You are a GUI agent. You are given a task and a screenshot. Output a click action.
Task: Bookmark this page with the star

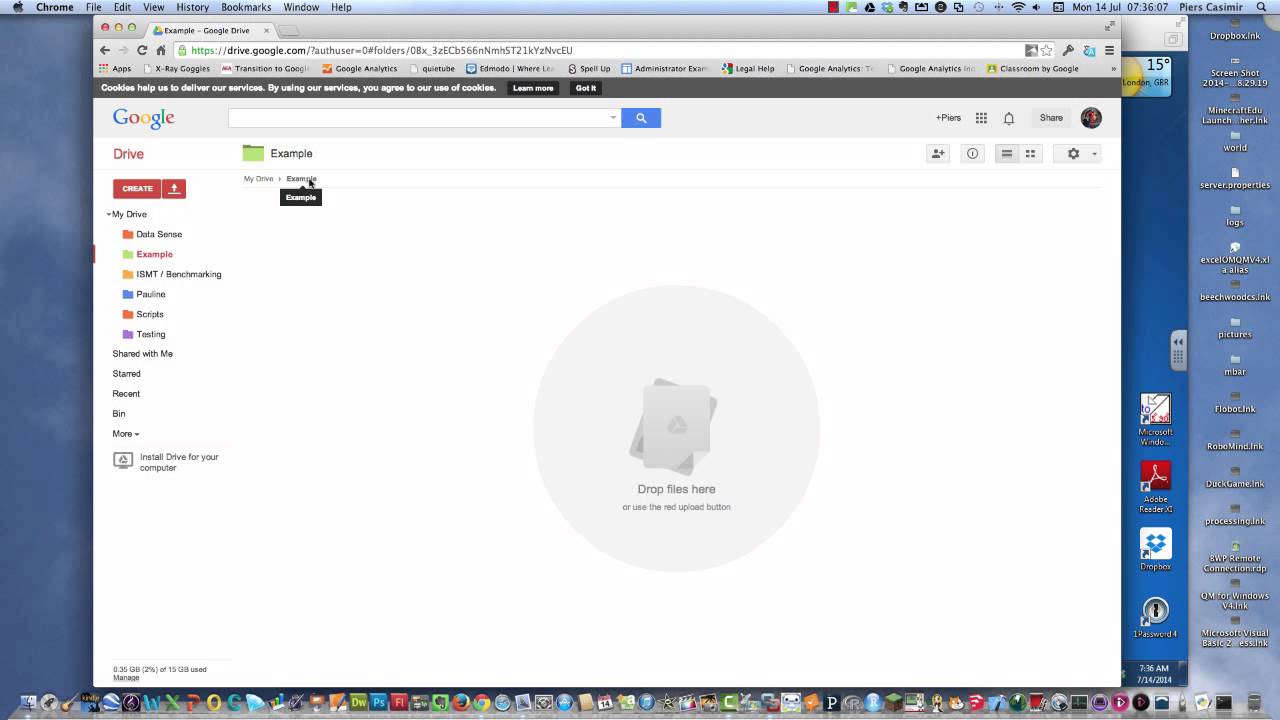[x=1047, y=50]
